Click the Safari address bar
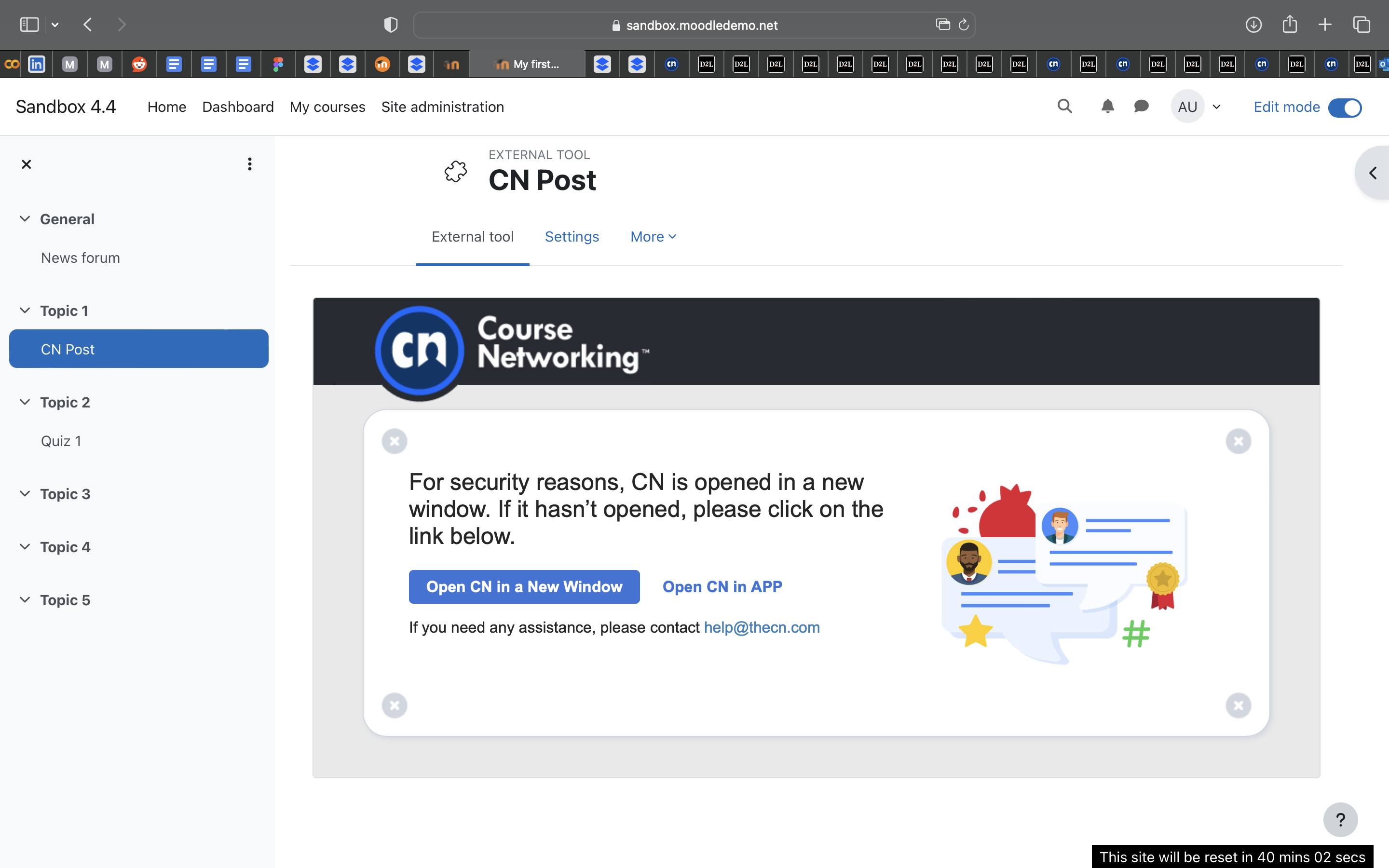Screen dimensions: 1389x868 coord(694,25)
